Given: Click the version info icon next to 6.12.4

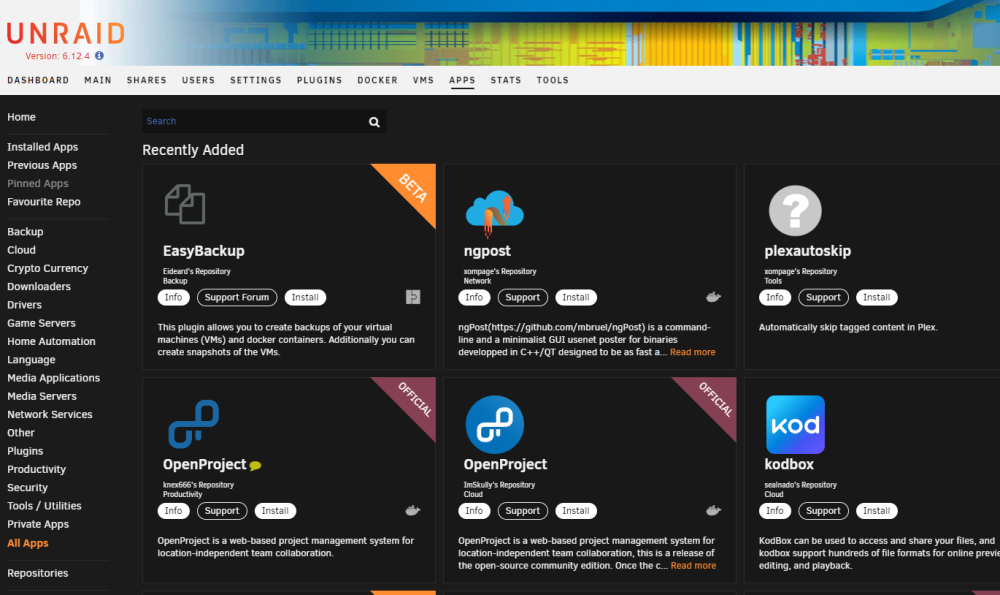Looking at the screenshot, I should 99,55.
